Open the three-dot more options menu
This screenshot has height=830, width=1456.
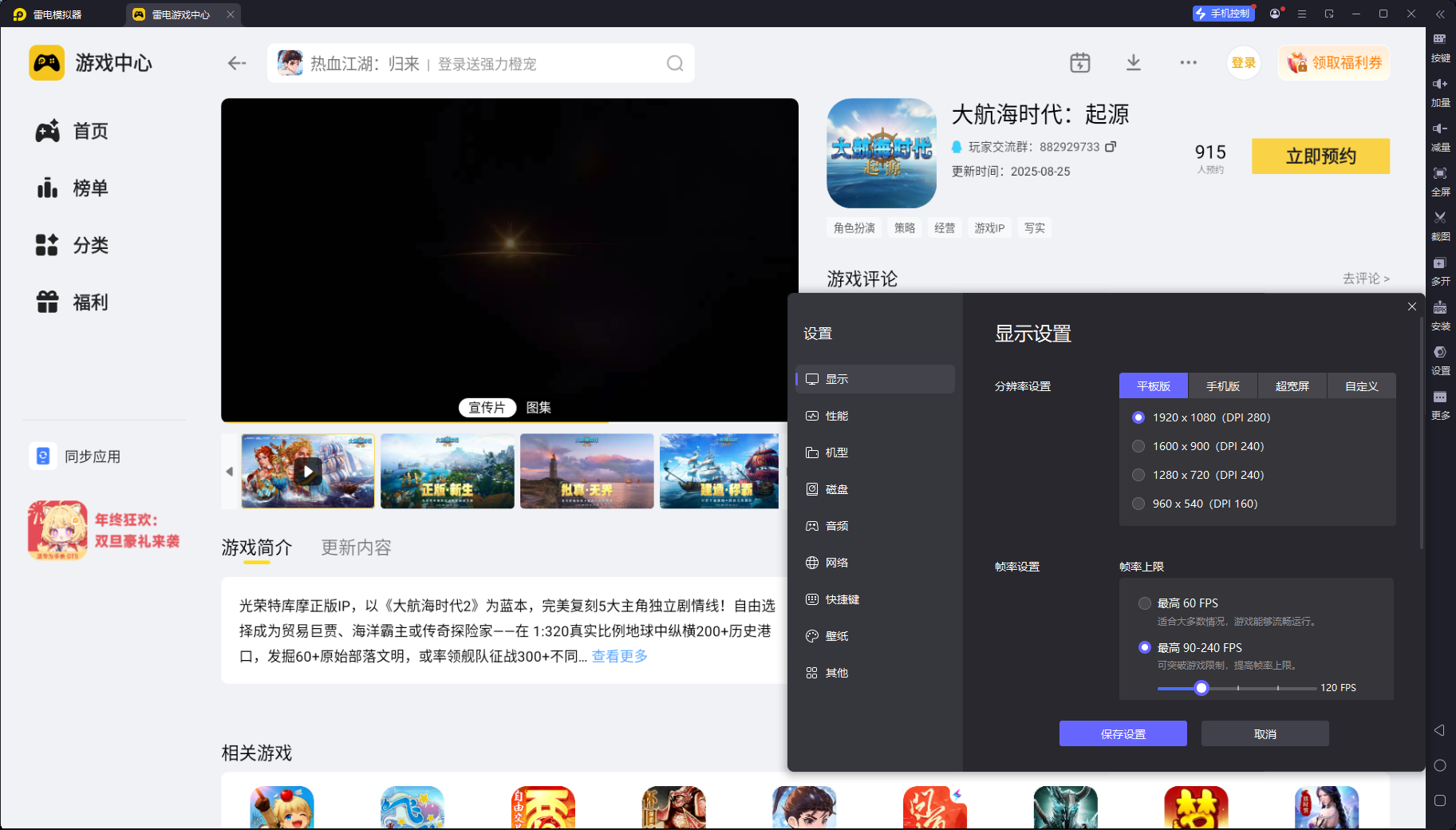[1188, 63]
